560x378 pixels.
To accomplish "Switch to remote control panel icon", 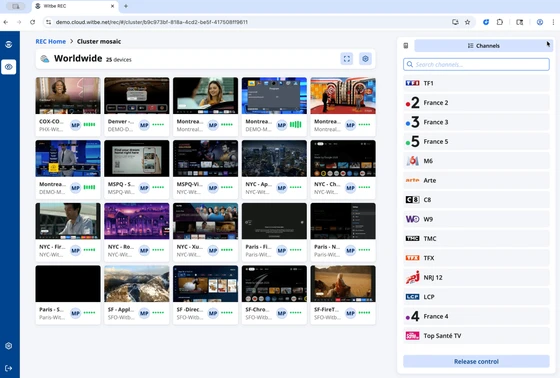I will pyautogui.click(x=406, y=46).
